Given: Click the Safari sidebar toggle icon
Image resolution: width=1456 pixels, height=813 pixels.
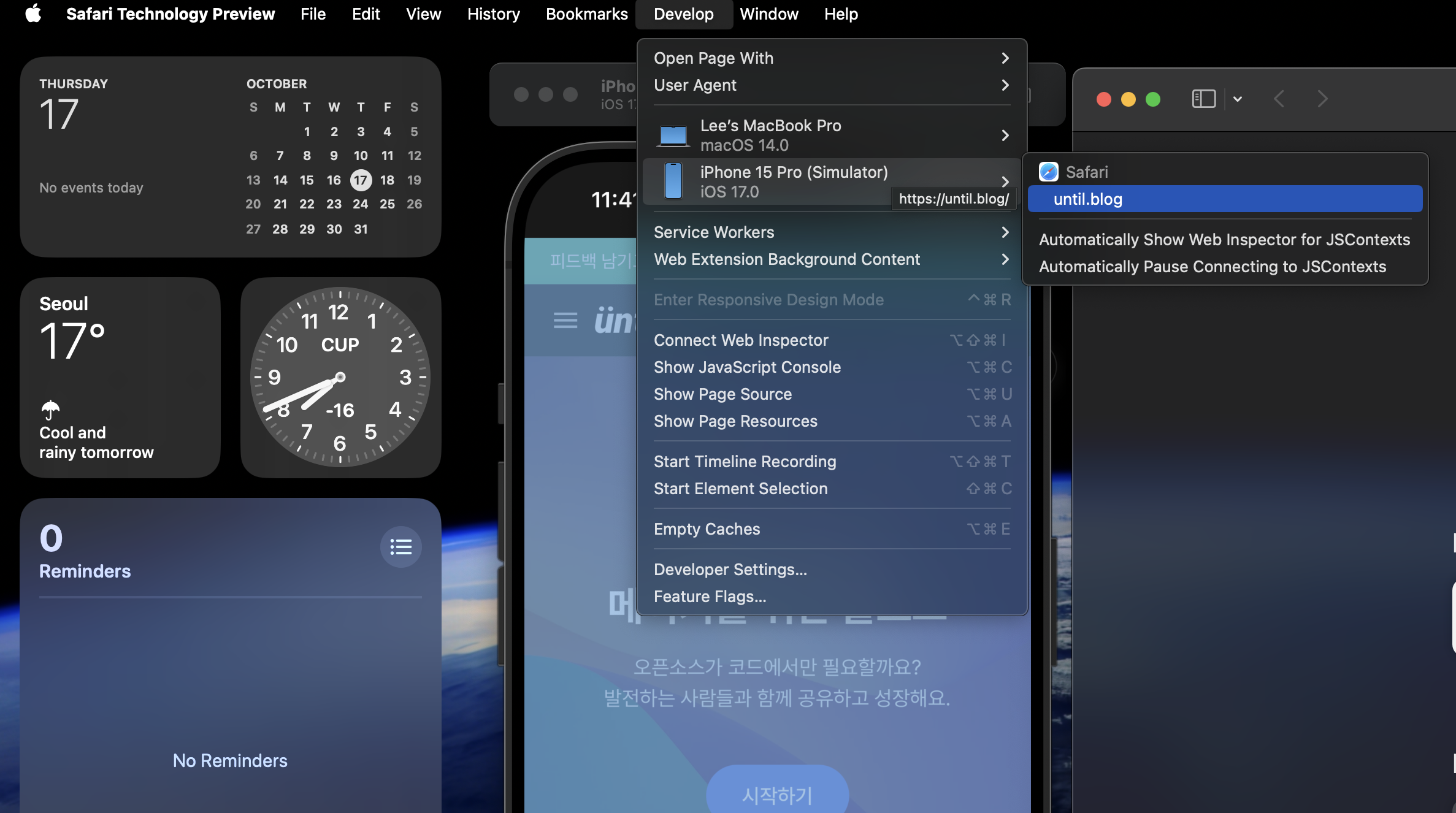Looking at the screenshot, I should coord(1203,99).
